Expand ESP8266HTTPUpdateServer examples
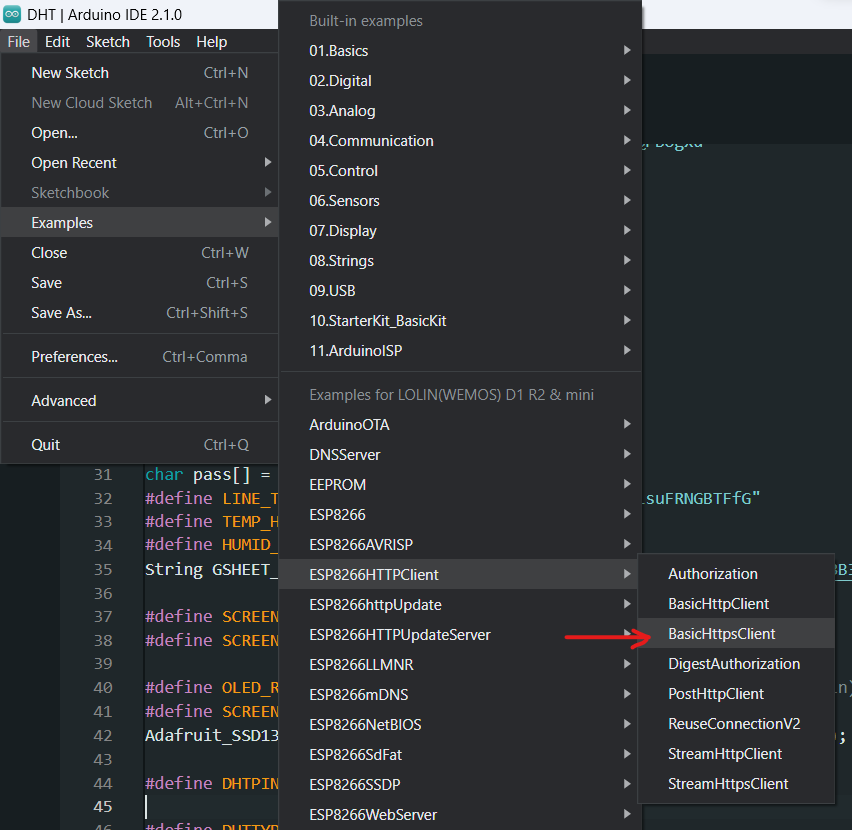 coord(460,634)
